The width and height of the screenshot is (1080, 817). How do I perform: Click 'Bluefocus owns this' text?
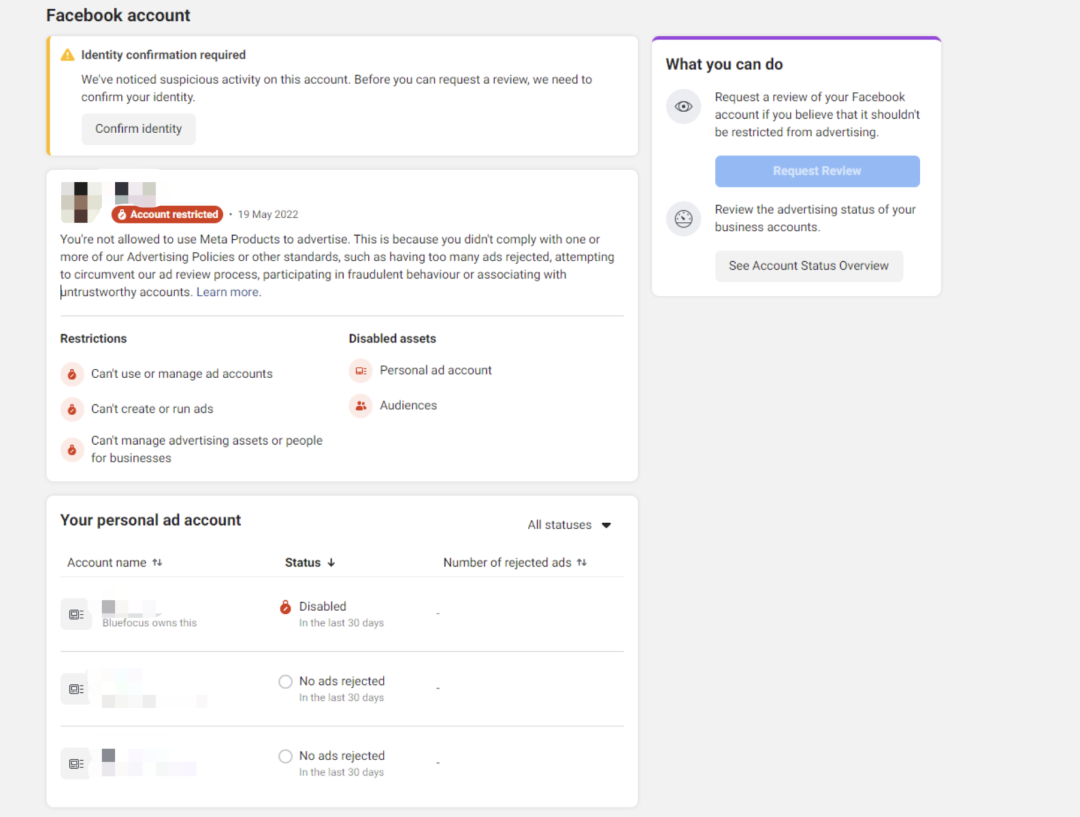[x=149, y=623]
